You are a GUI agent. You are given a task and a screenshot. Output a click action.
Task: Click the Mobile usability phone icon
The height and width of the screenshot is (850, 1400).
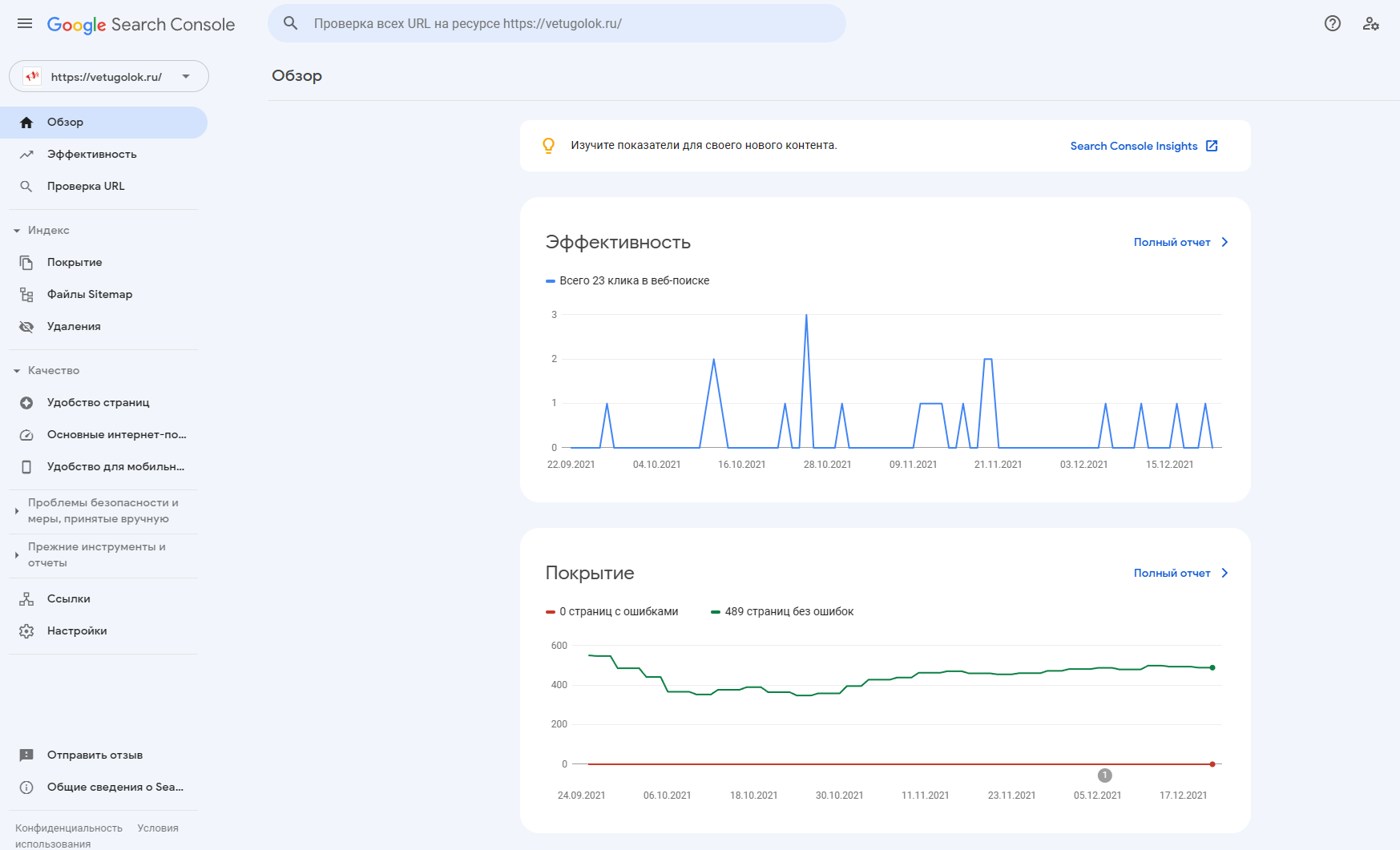pos(26,467)
